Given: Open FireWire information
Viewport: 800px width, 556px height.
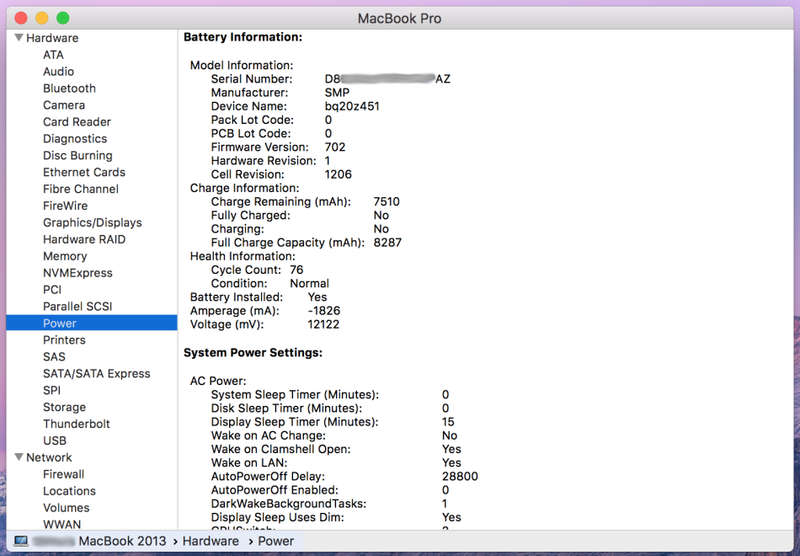Looking at the screenshot, I should (65, 206).
